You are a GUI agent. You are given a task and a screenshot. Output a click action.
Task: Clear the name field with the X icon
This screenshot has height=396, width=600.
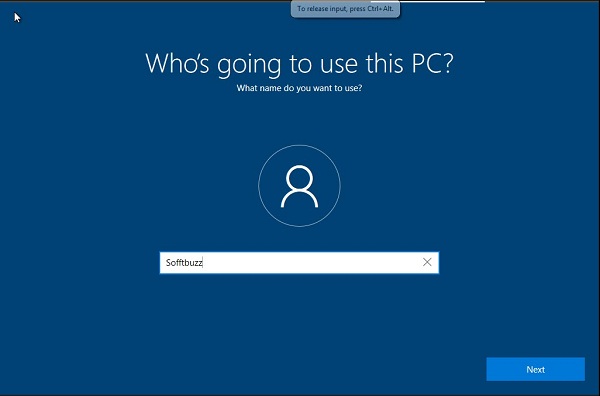click(427, 262)
